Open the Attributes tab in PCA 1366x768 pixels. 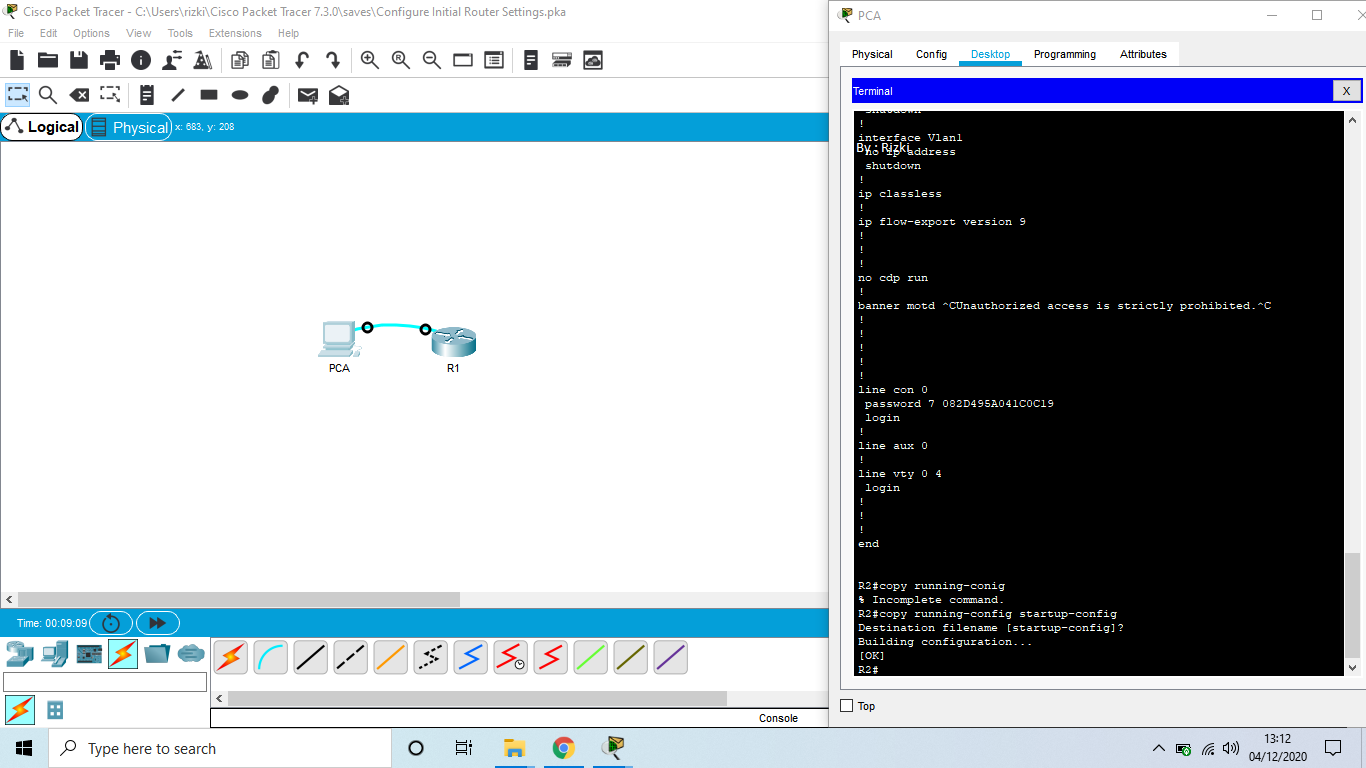1143,54
